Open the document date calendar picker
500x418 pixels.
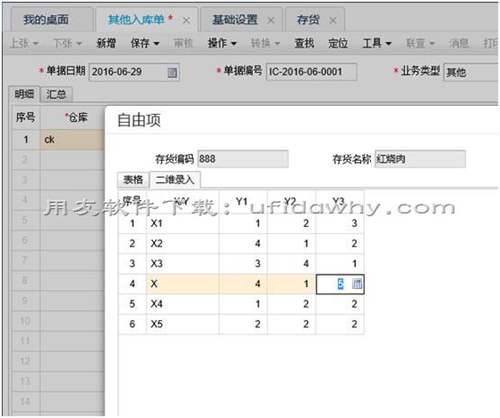172,72
